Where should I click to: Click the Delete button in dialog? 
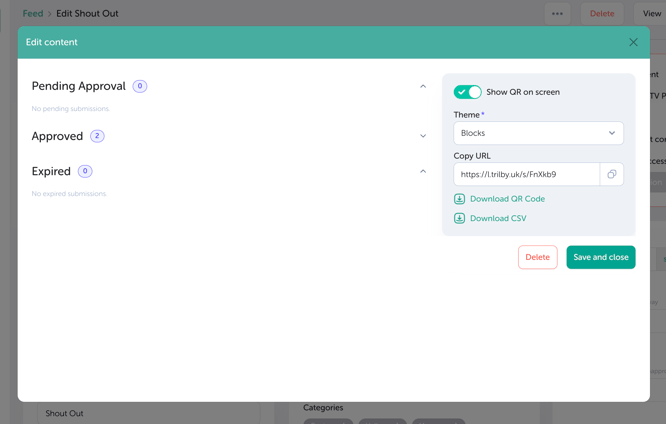tap(537, 257)
